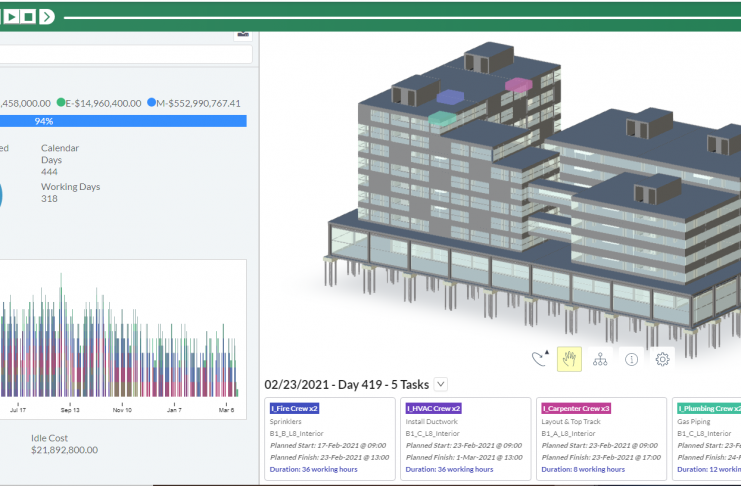The height and width of the screenshot is (486, 741).
Task: Open the model hierarchy tree icon
Action: 600,359
